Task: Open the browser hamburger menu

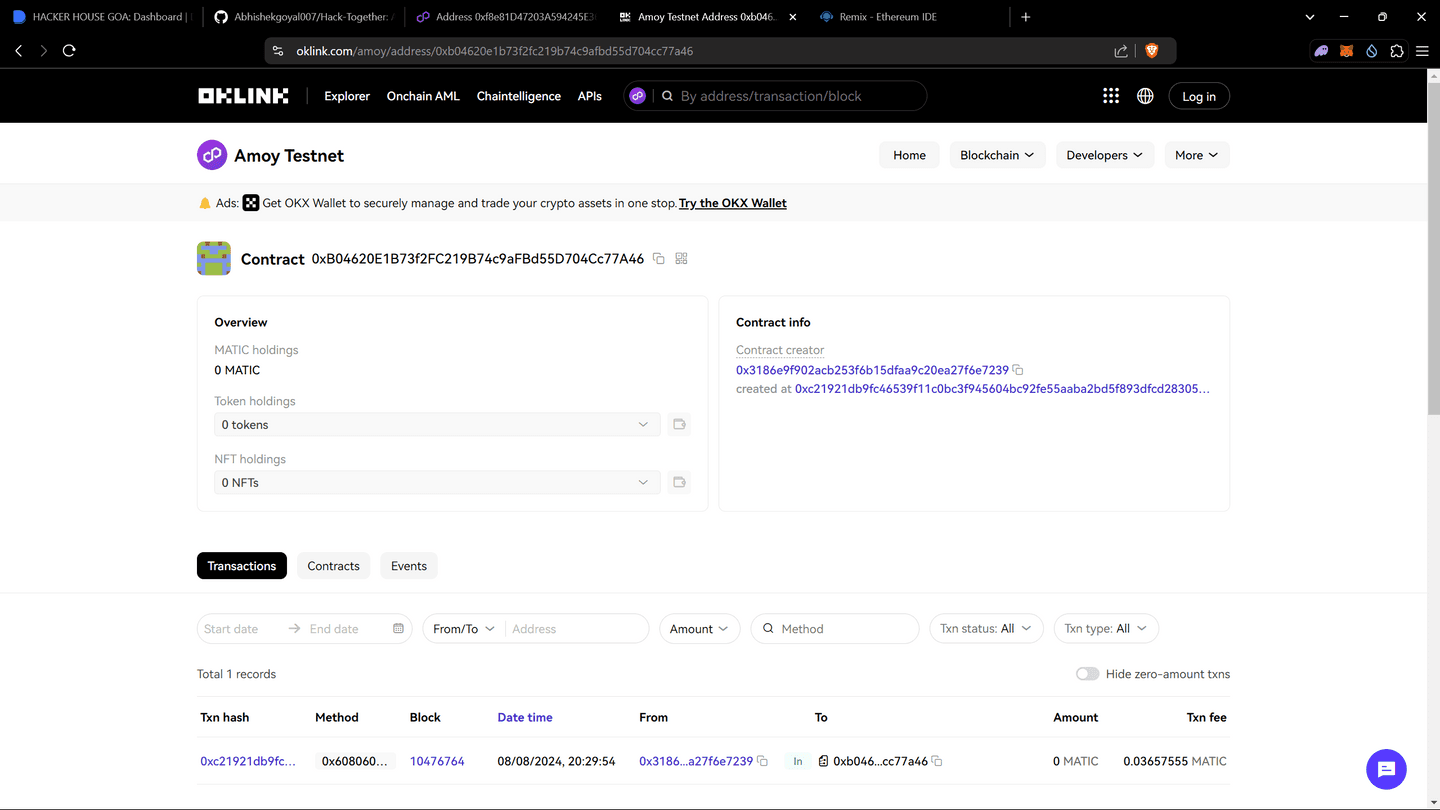Action: pos(1422,50)
